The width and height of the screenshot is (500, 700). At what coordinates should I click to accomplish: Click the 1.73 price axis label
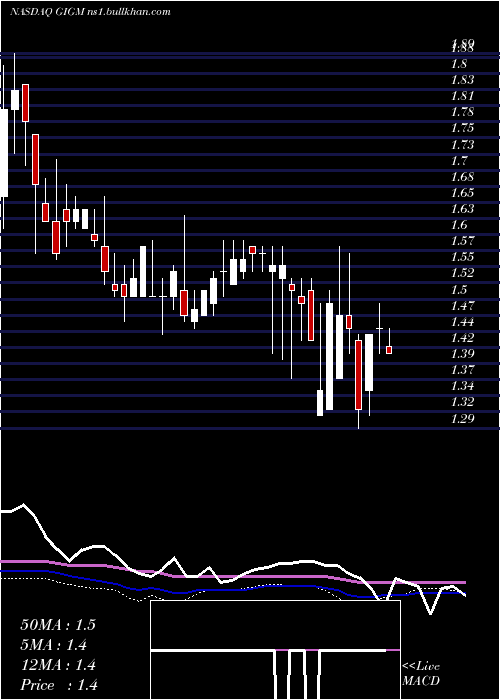[462, 145]
